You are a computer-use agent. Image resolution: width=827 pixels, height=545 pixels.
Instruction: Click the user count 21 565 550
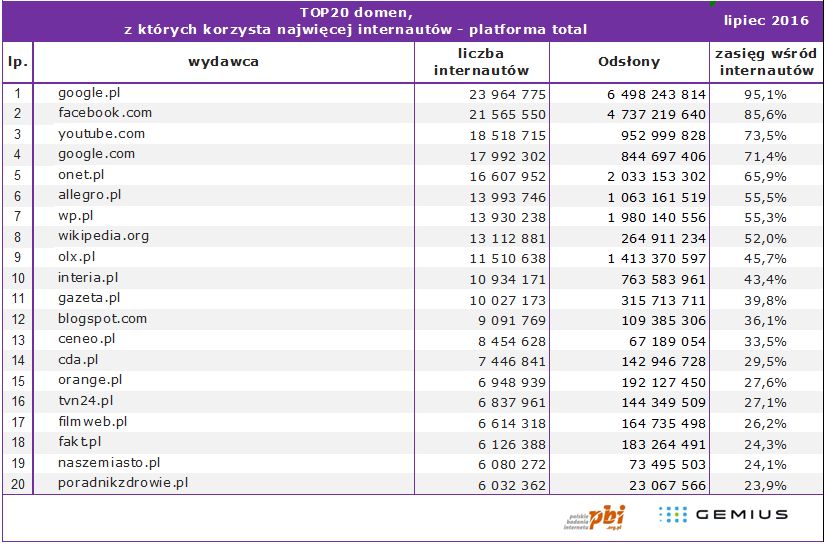point(507,114)
